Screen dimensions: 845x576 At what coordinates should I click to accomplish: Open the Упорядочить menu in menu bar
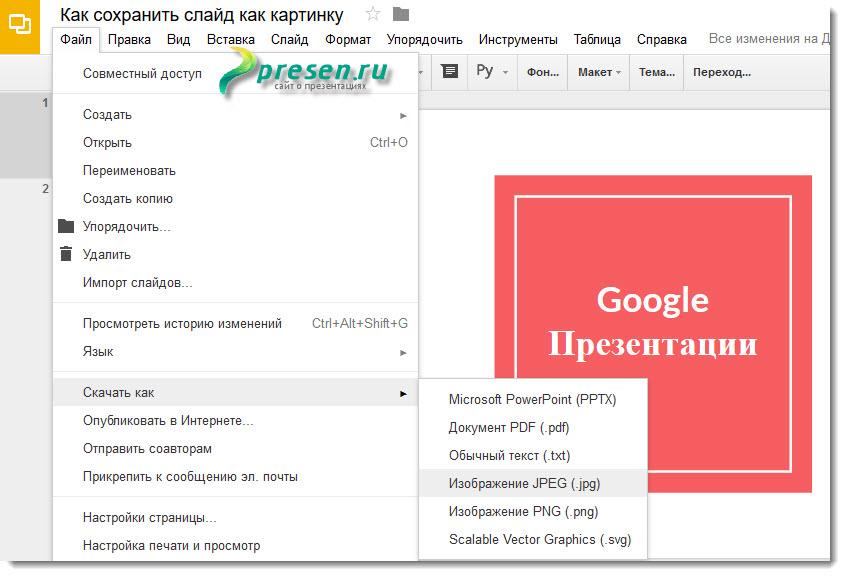tap(425, 39)
